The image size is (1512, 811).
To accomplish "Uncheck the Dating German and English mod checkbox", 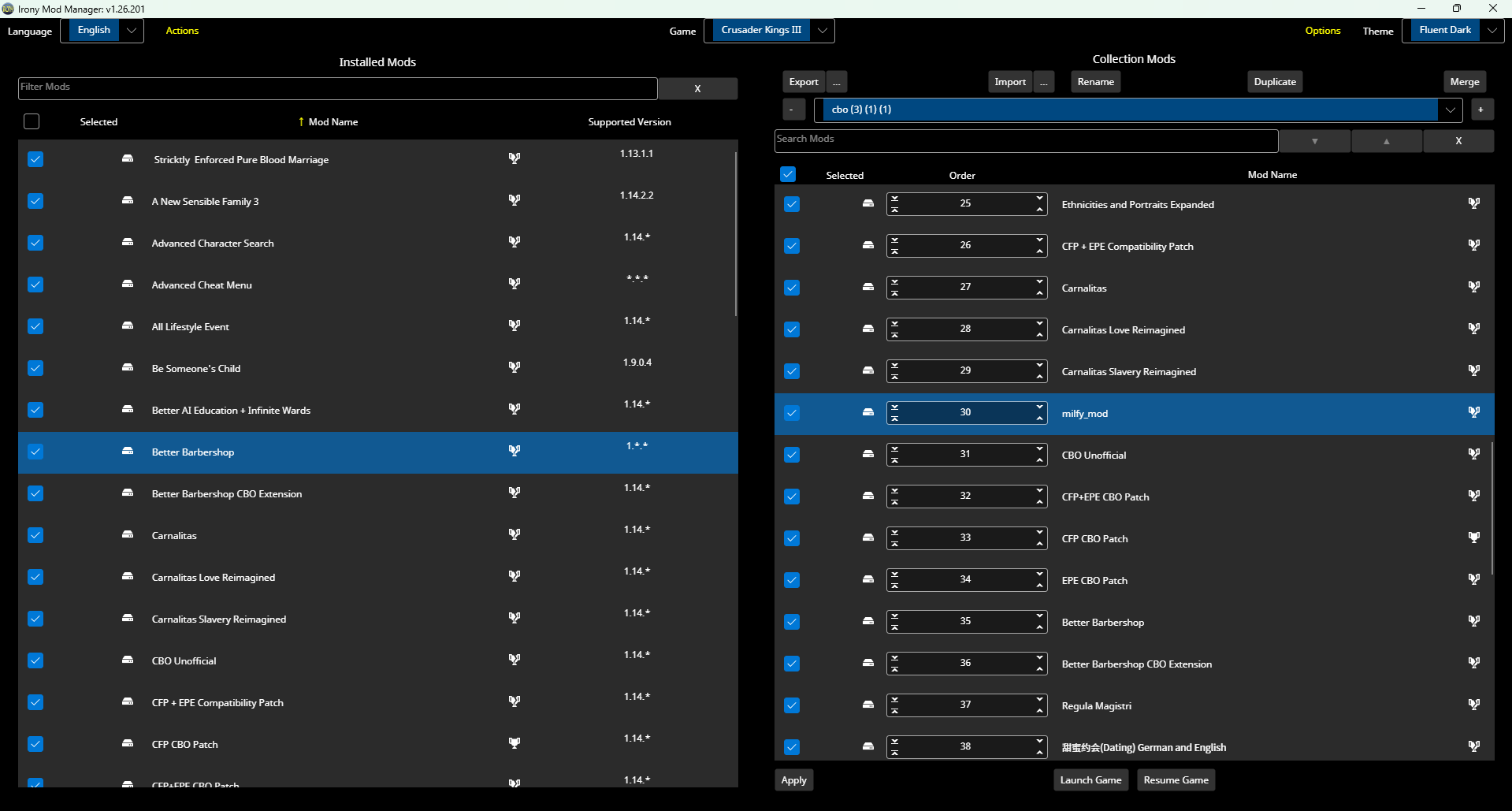I will point(792,747).
